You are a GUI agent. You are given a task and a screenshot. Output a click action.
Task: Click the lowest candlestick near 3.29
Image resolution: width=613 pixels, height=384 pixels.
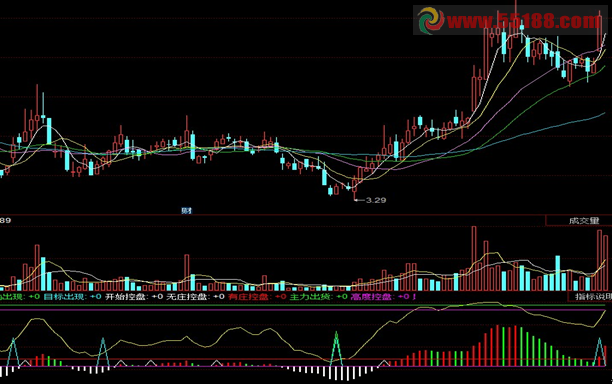click(355, 188)
